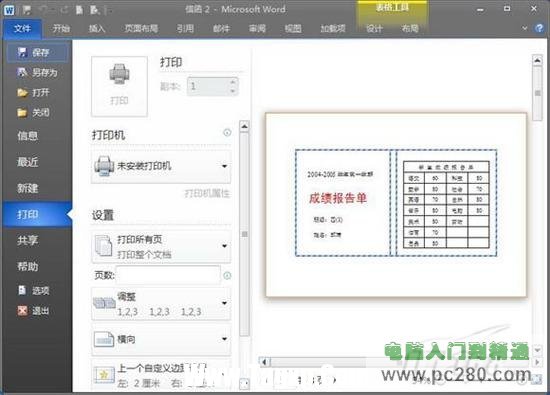The image size is (550, 395).
Task: Open the File tab
Action: tap(22, 28)
